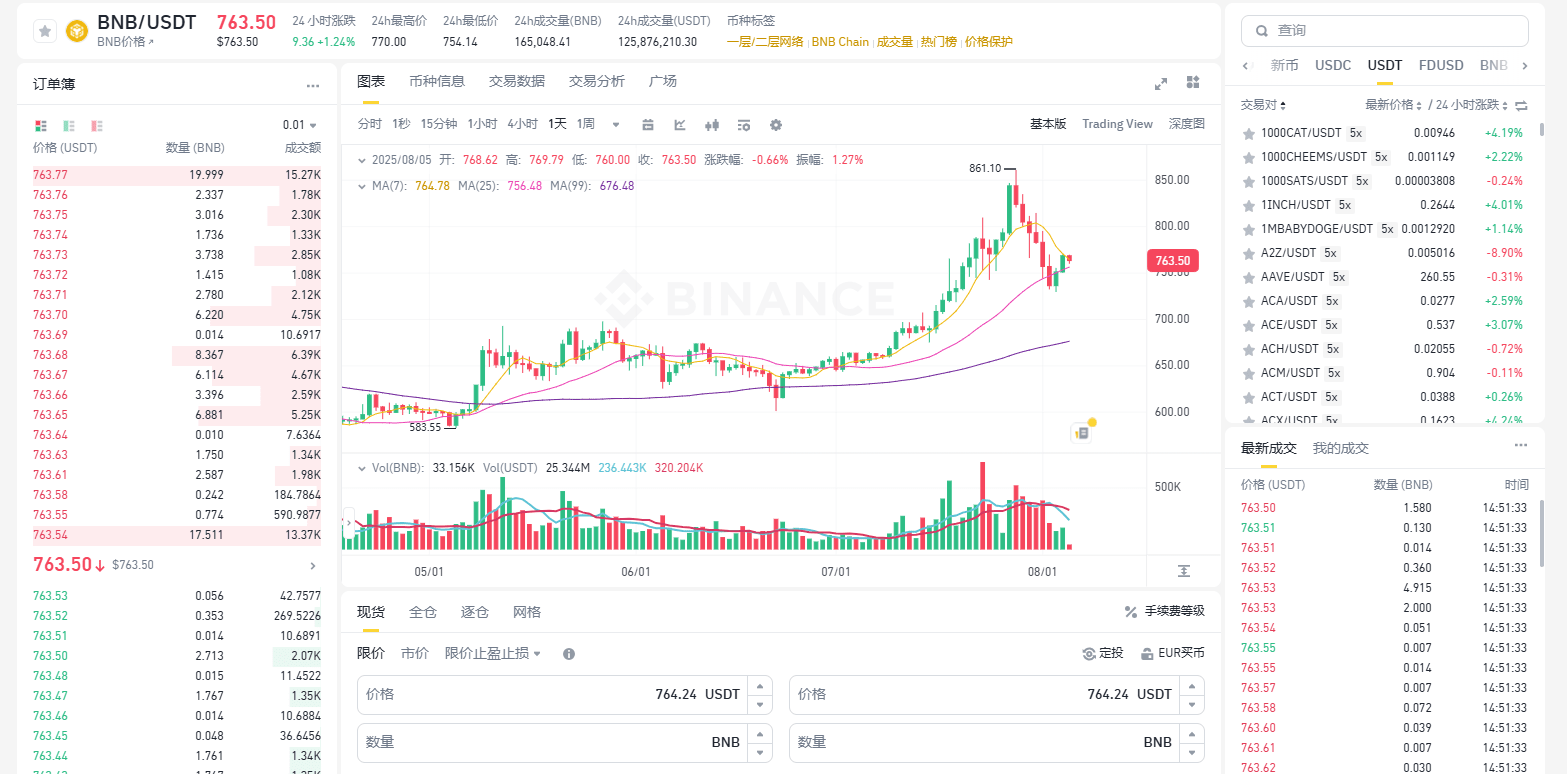Open the info icon beside 限价止盈止损
Image resolution: width=1567 pixels, height=774 pixels.
click(x=569, y=654)
